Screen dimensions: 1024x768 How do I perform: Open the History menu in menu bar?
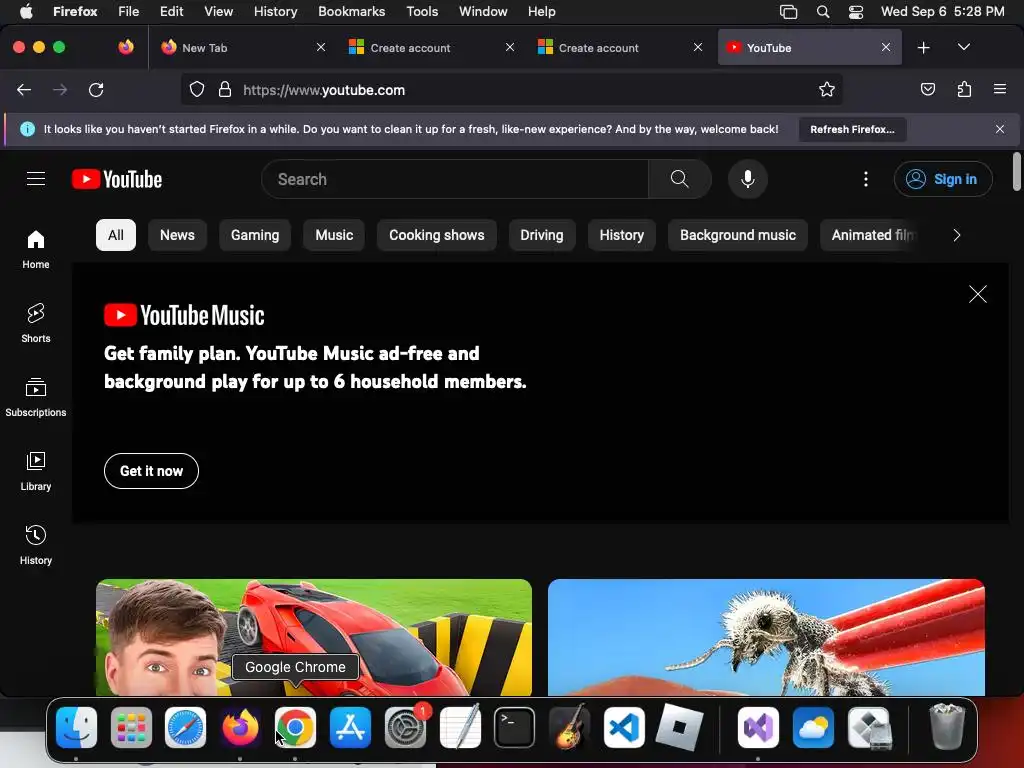[x=275, y=11]
